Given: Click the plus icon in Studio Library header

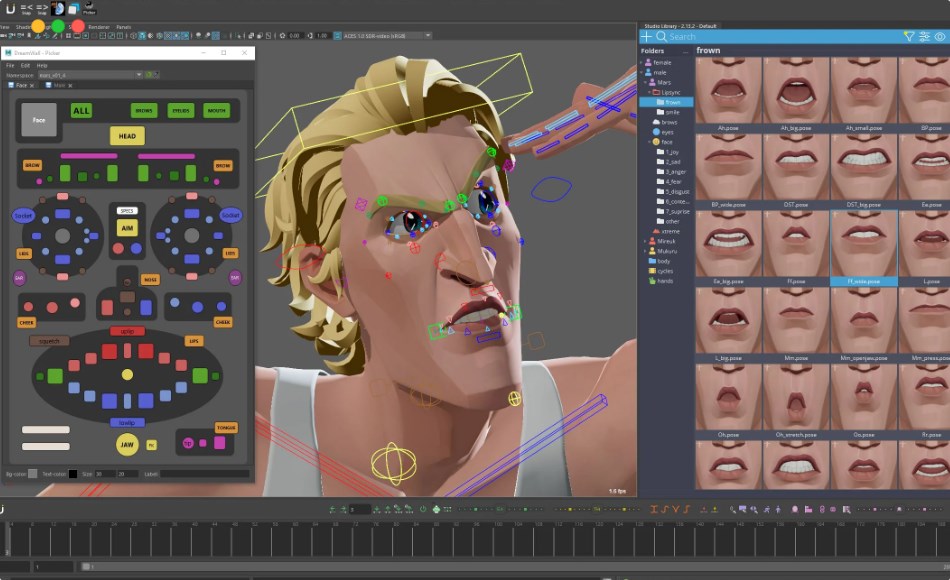Looking at the screenshot, I should (646, 35).
